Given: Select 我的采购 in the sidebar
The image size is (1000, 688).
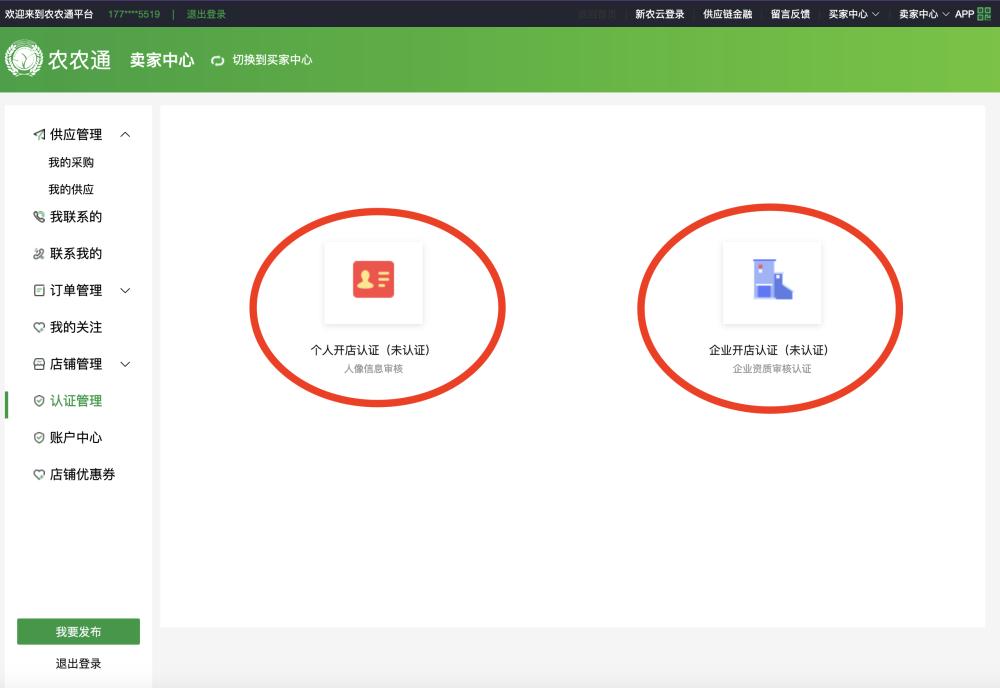Looking at the screenshot, I should point(74,161).
